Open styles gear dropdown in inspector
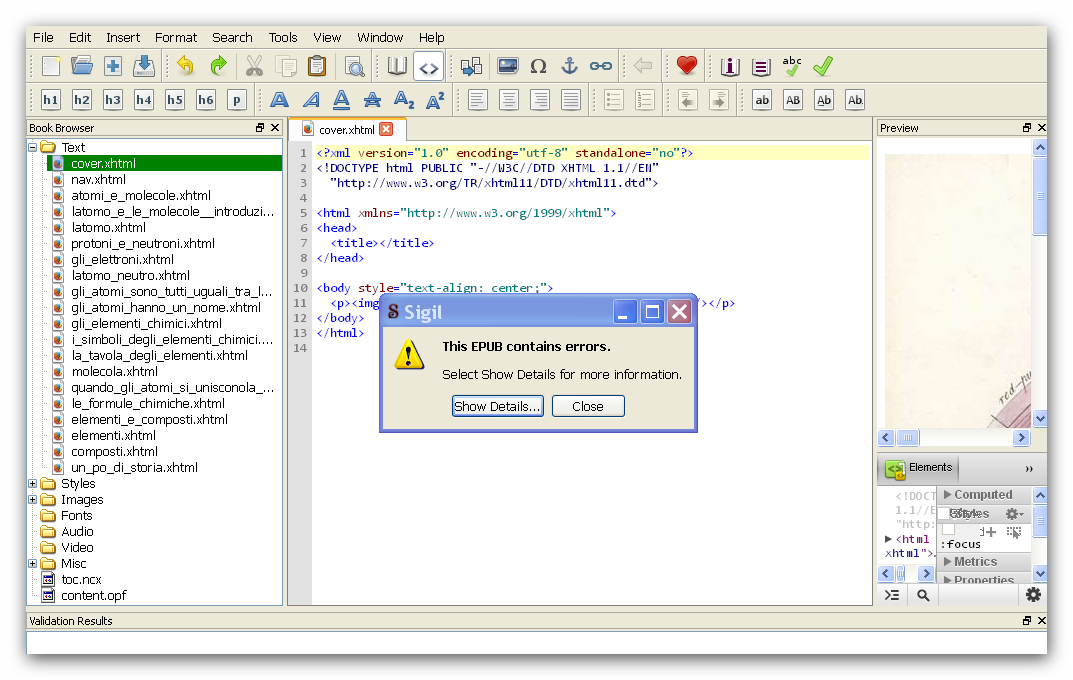 point(1014,514)
